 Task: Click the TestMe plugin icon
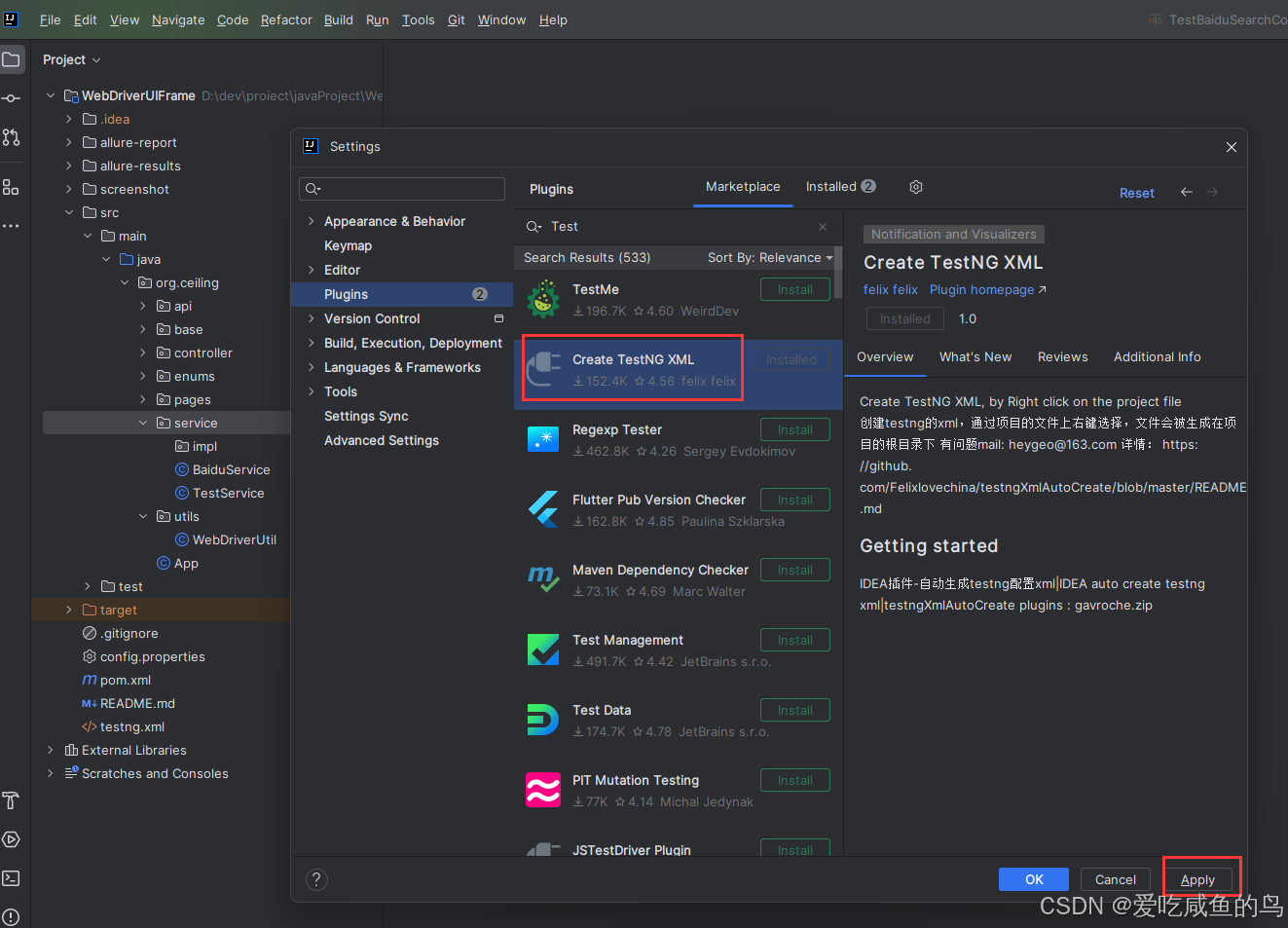[543, 300]
